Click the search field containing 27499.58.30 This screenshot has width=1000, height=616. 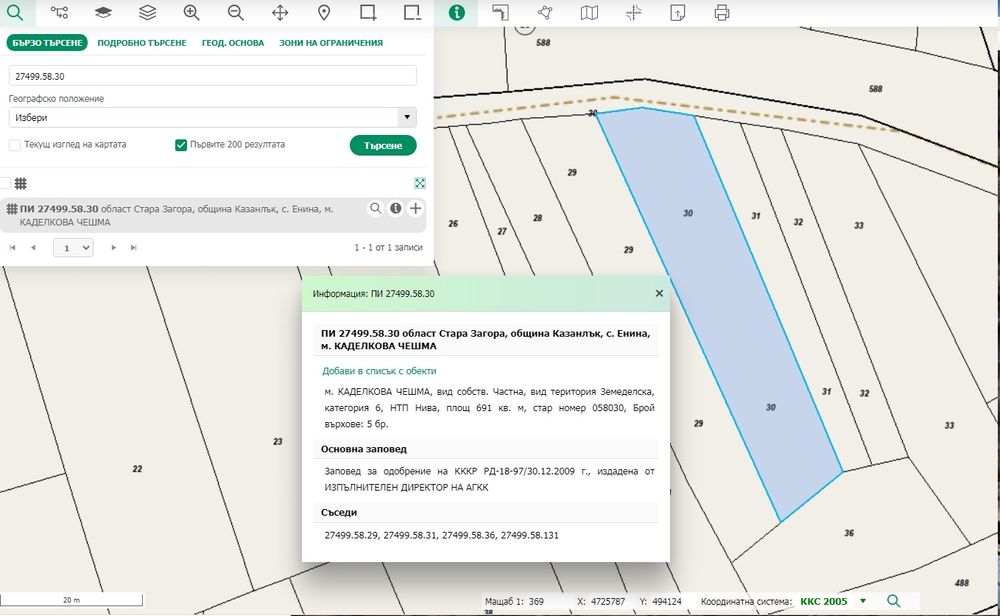pos(212,76)
